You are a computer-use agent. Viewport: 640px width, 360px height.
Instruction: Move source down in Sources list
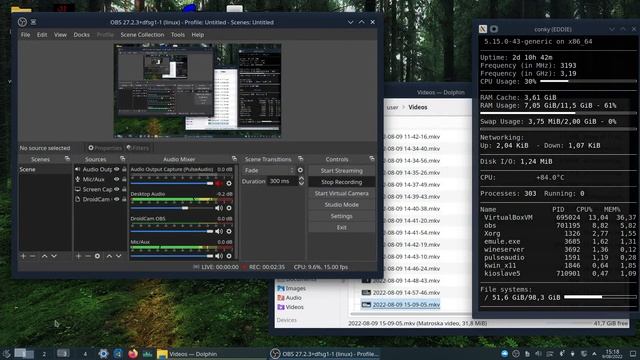pyautogui.click(x=118, y=256)
